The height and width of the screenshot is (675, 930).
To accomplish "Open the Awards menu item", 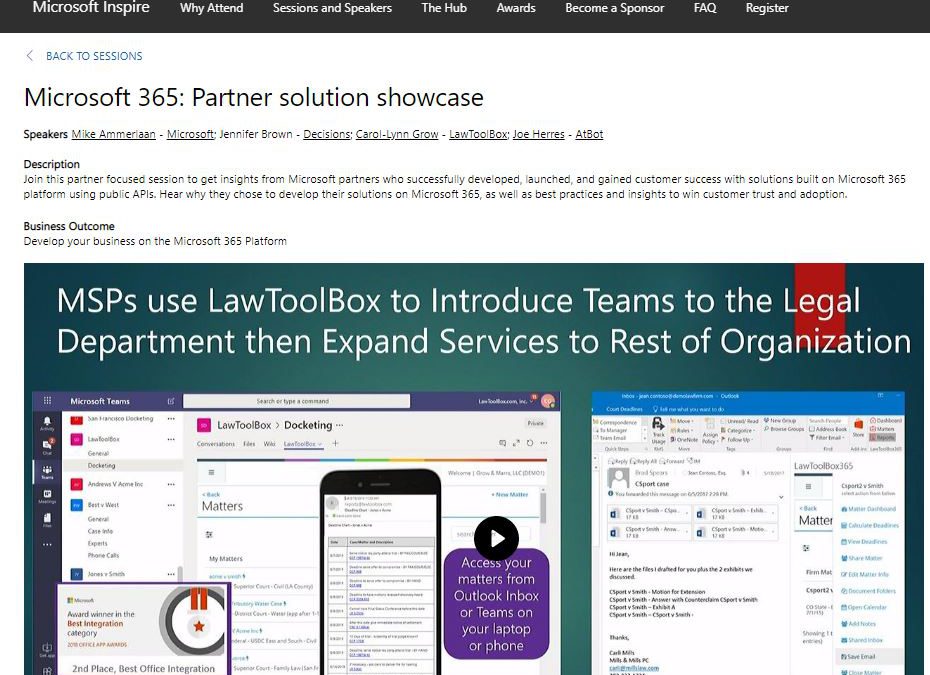I will (x=516, y=8).
